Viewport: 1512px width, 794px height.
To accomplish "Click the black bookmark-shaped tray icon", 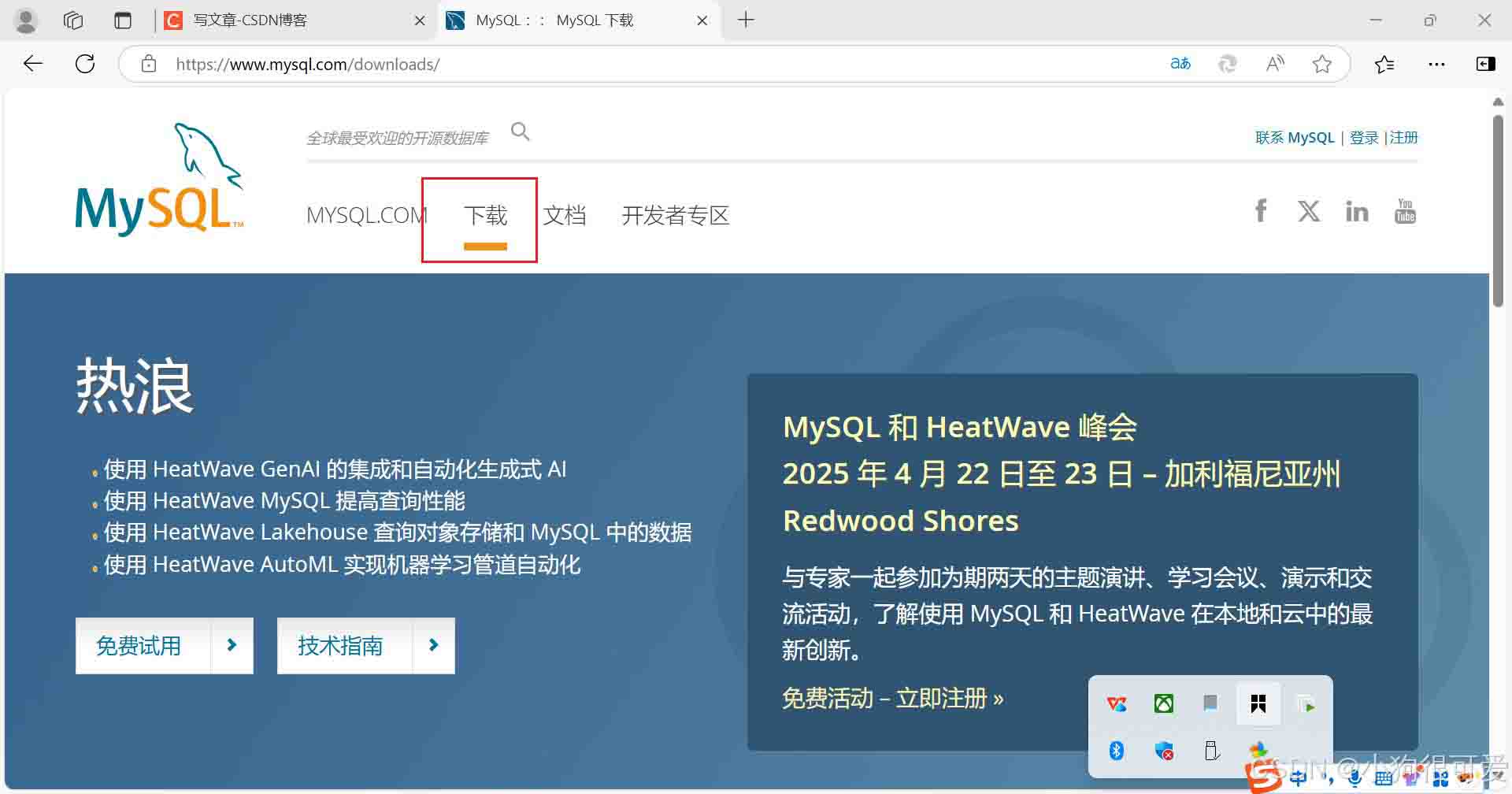I will click(x=1258, y=703).
